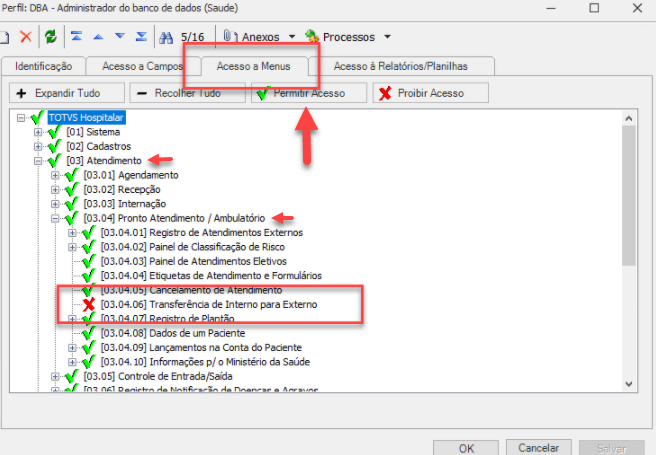Click green check beside [02] Cadastros
Image resolution: width=656 pixels, height=455 pixels.
point(54,146)
